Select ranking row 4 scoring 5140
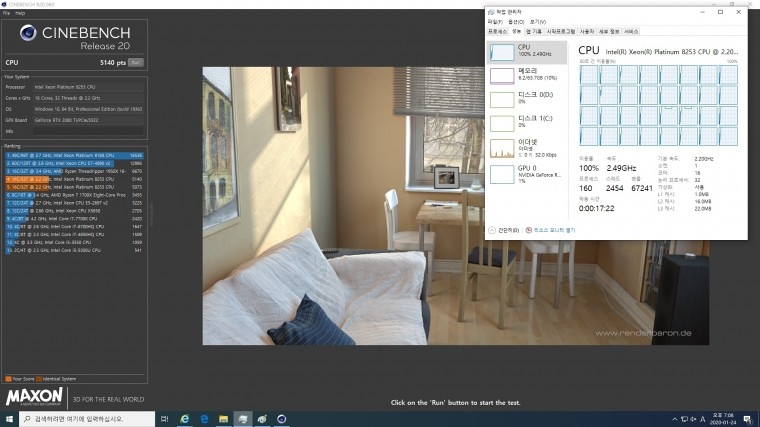 (x=74, y=179)
